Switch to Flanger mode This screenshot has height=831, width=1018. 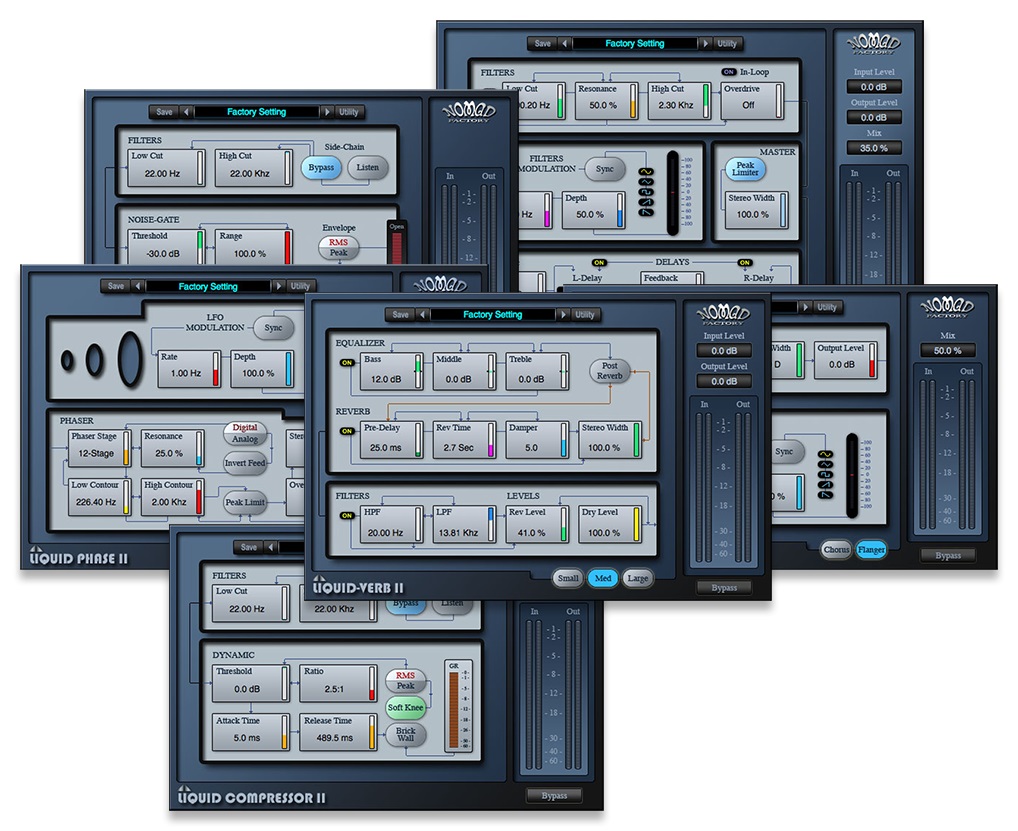click(871, 550)
